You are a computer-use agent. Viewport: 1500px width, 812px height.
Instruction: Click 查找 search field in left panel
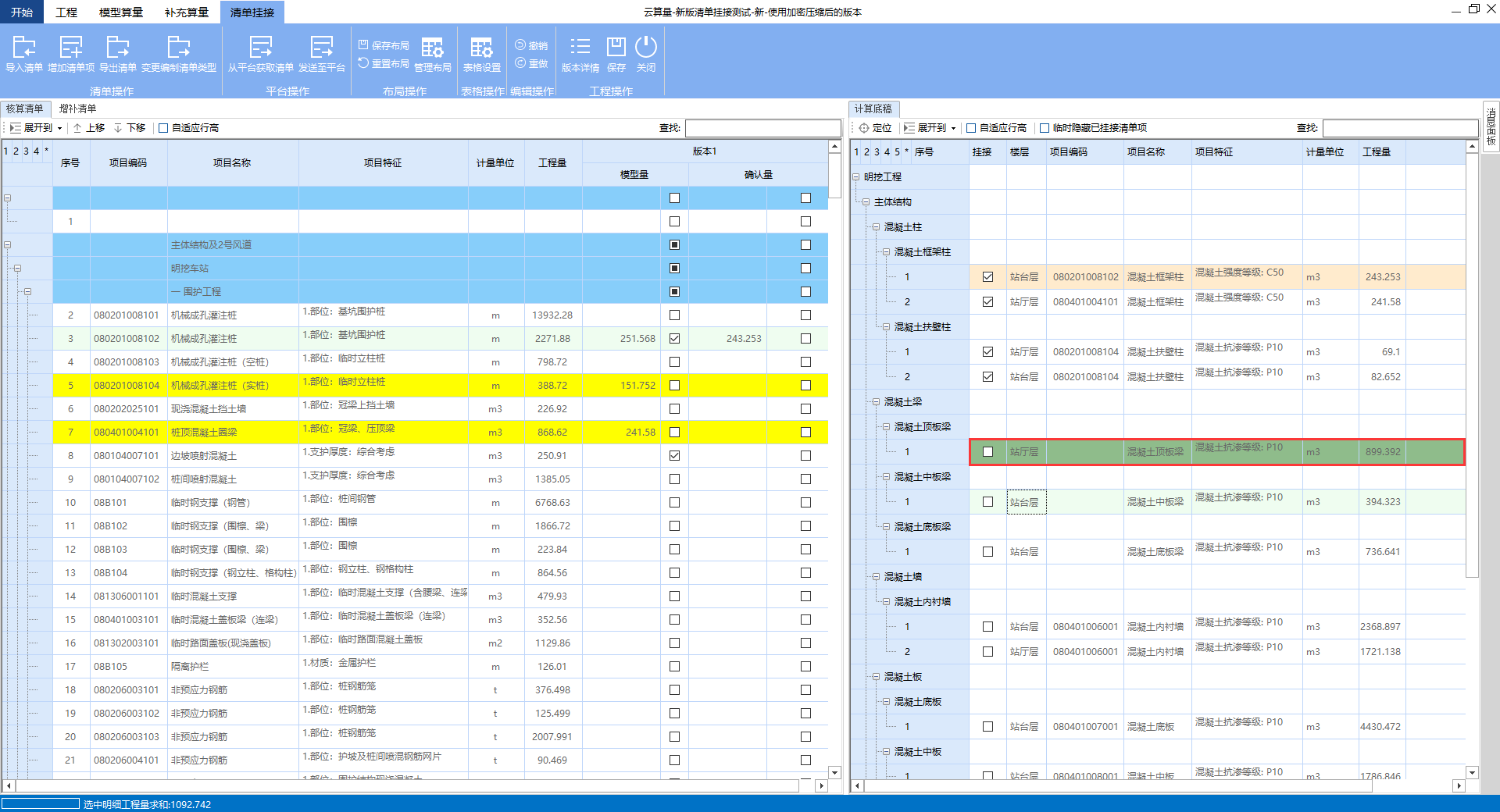(762, 128)
